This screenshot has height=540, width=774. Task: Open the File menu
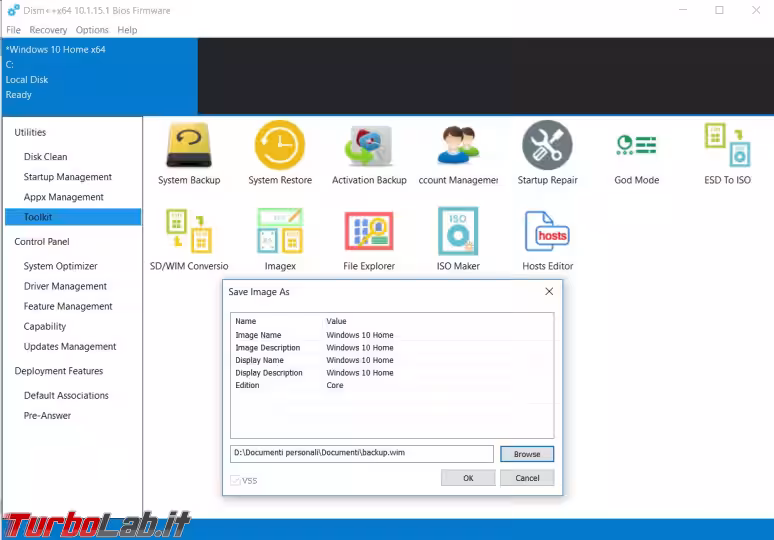(x=13, y=30)
